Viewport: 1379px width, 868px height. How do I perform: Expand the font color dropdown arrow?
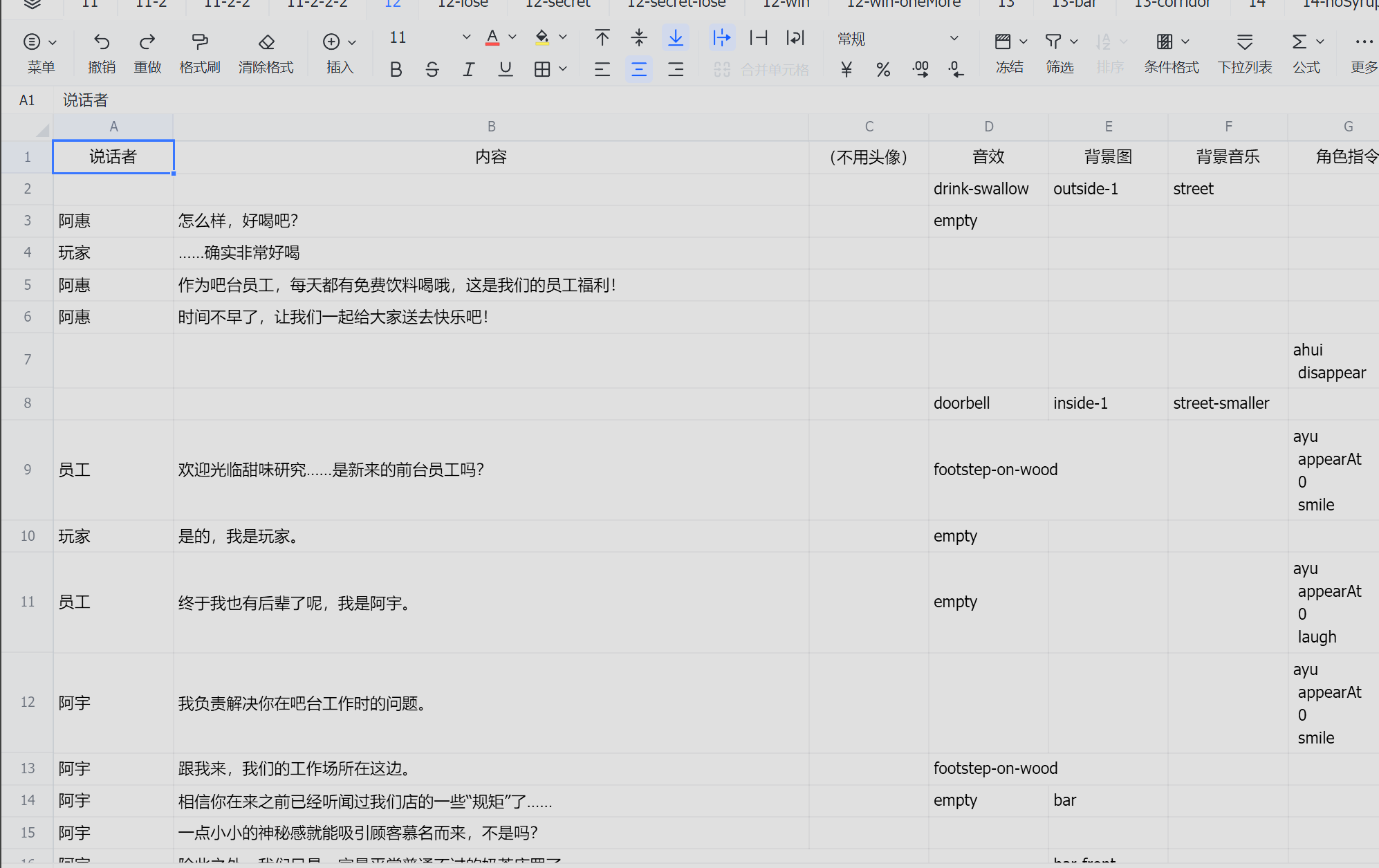(x=512, y=37)
